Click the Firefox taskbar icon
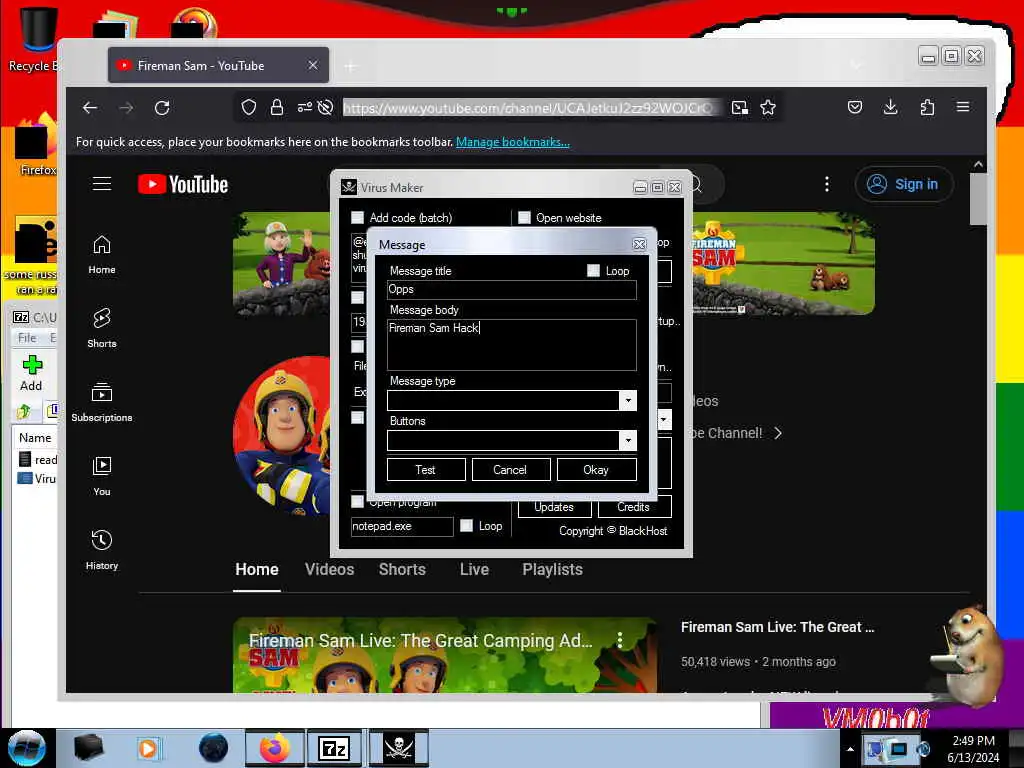 (x=274, y=748)
